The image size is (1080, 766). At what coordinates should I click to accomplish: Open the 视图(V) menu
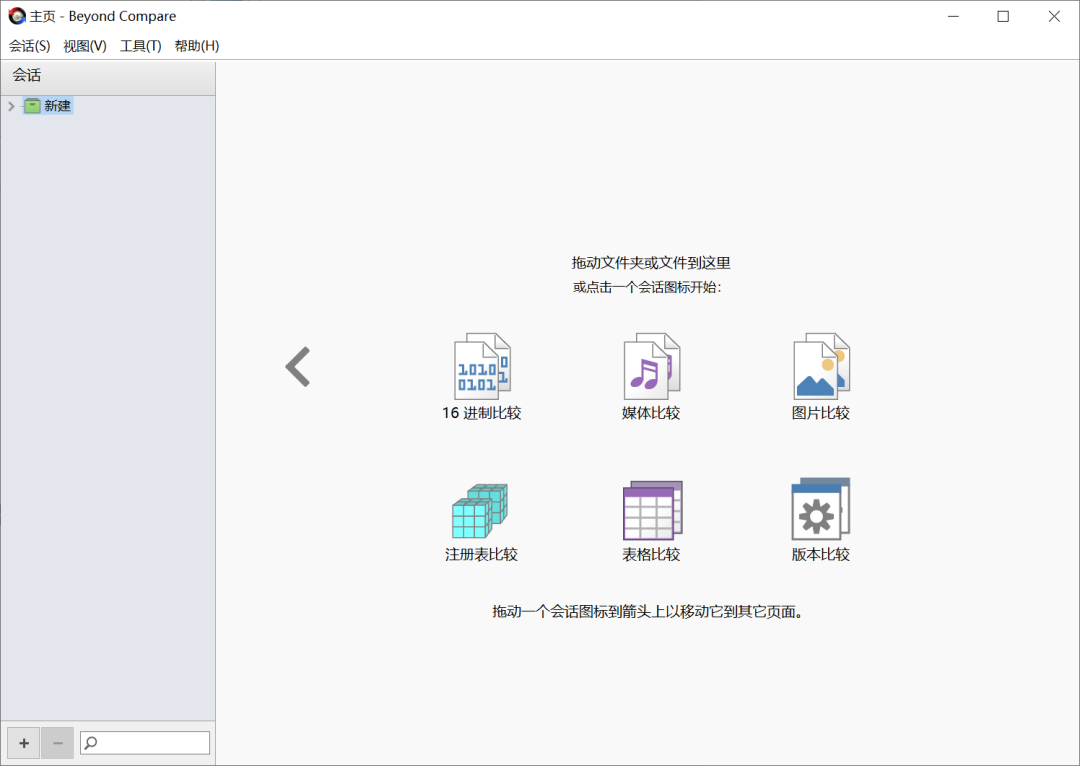pyautogui.click(x=85, y=46)
